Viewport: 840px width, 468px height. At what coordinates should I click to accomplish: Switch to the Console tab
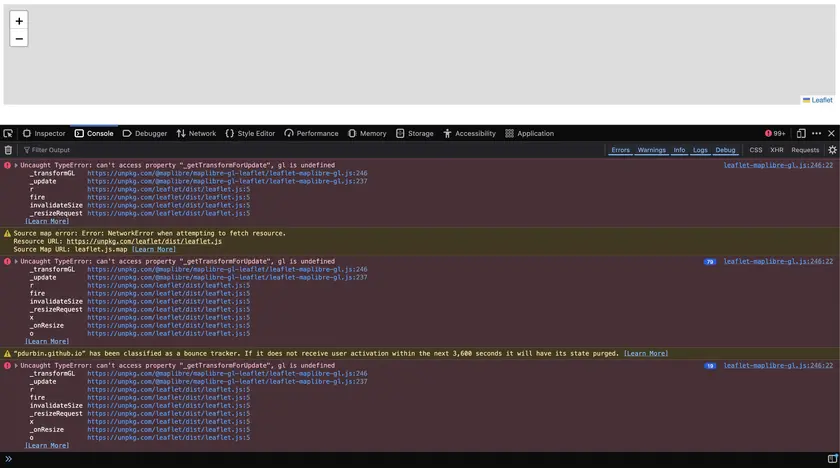pyautogui.click(x=94, y=133)
